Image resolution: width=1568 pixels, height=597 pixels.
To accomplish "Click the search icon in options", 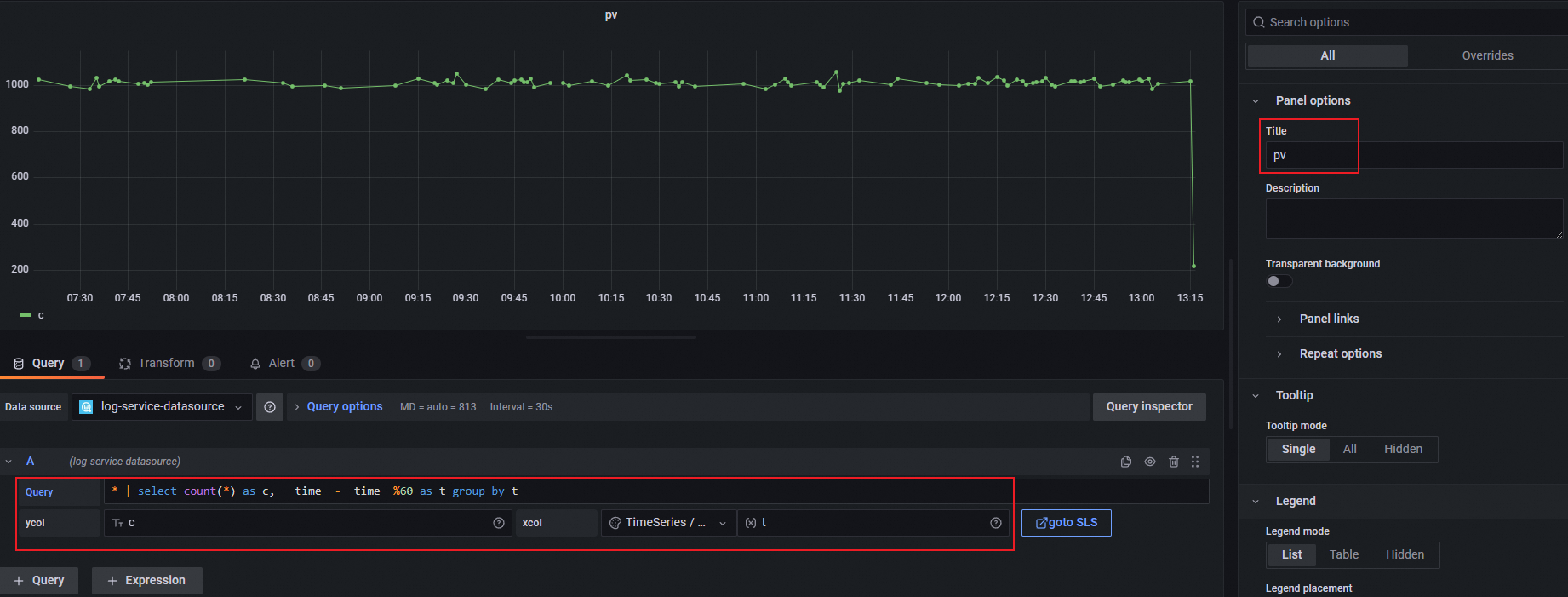I will pos(1259,22).
